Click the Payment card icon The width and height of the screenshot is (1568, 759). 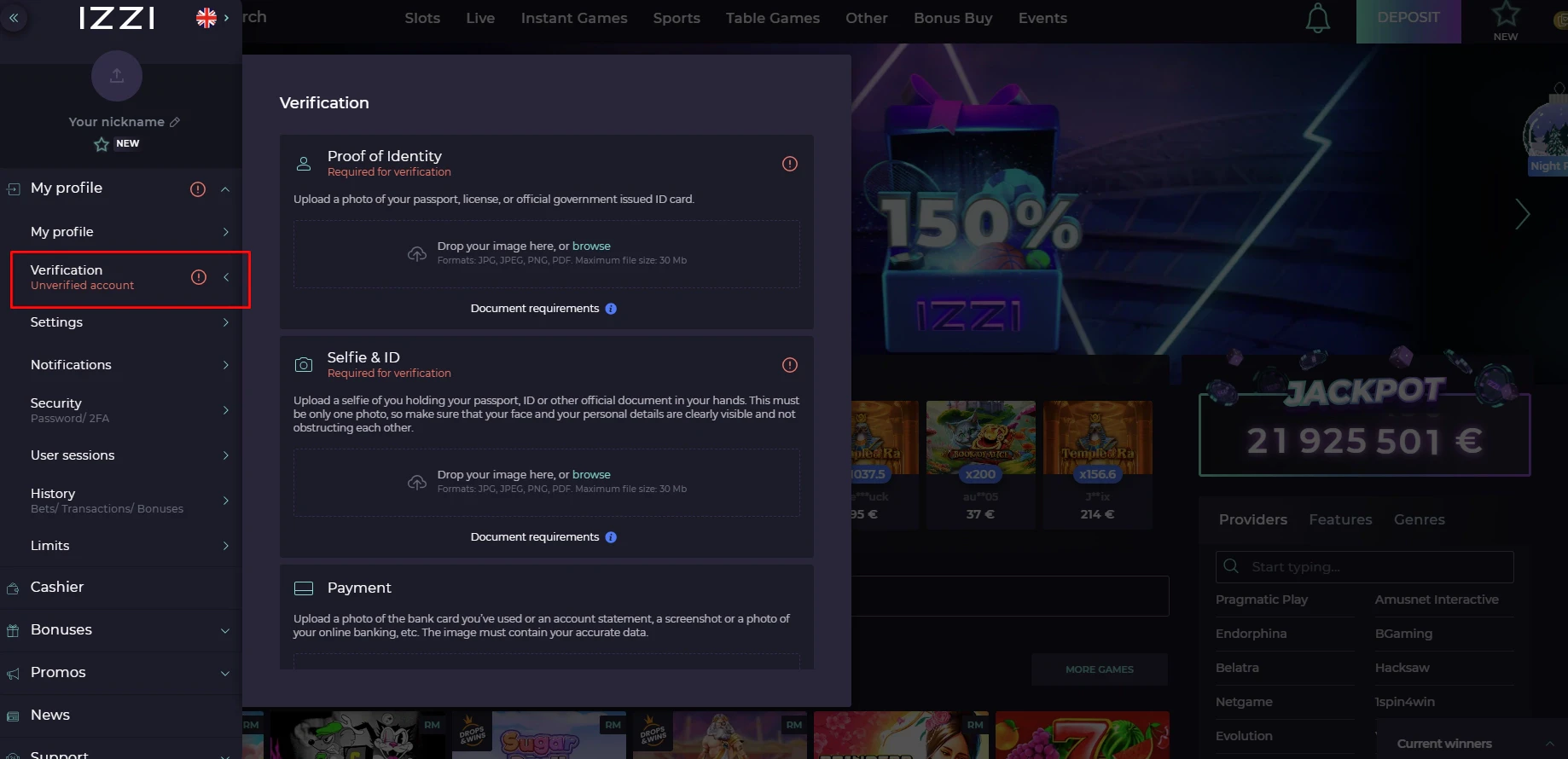point(304,588)
